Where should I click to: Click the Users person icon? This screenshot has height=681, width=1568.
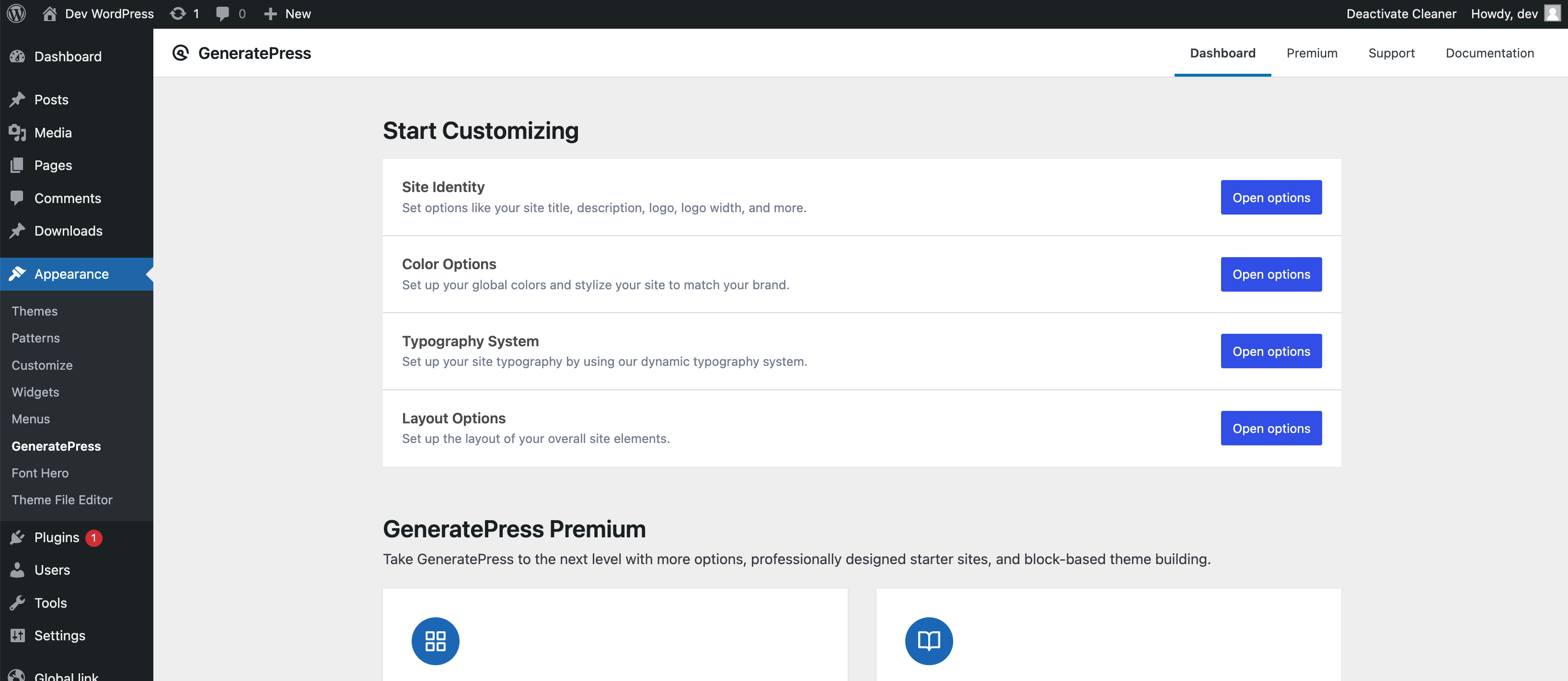pos(18,570)
